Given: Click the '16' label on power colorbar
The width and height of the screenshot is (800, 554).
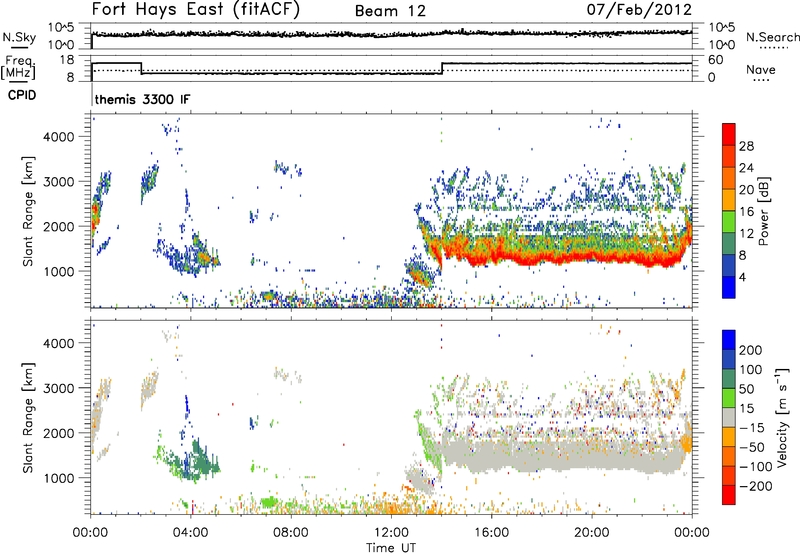Looking at the screenshot, I should coord(746,212).
